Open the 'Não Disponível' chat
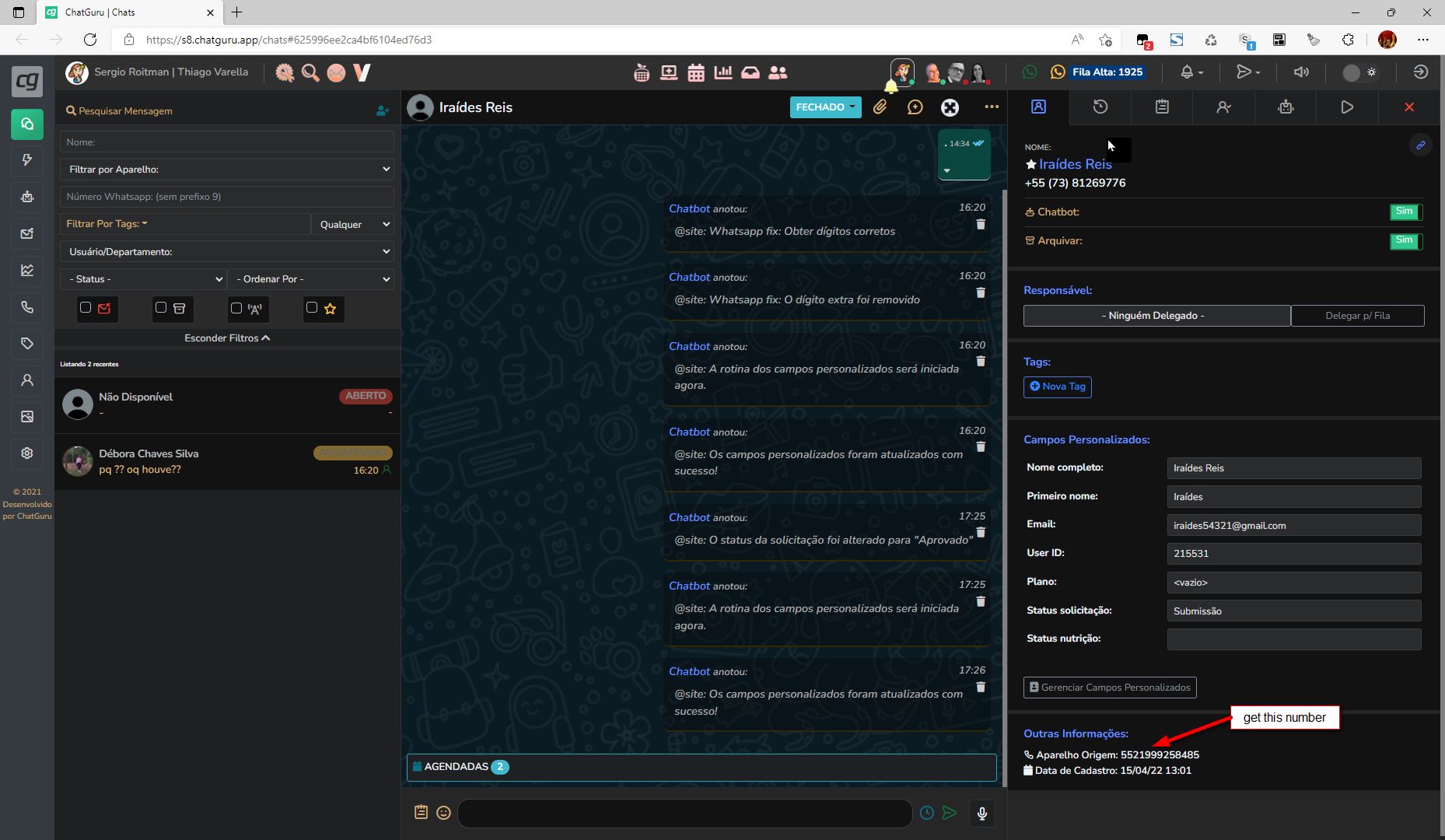The width and height of the screenshot is (1445, 840). coord(227,404)
